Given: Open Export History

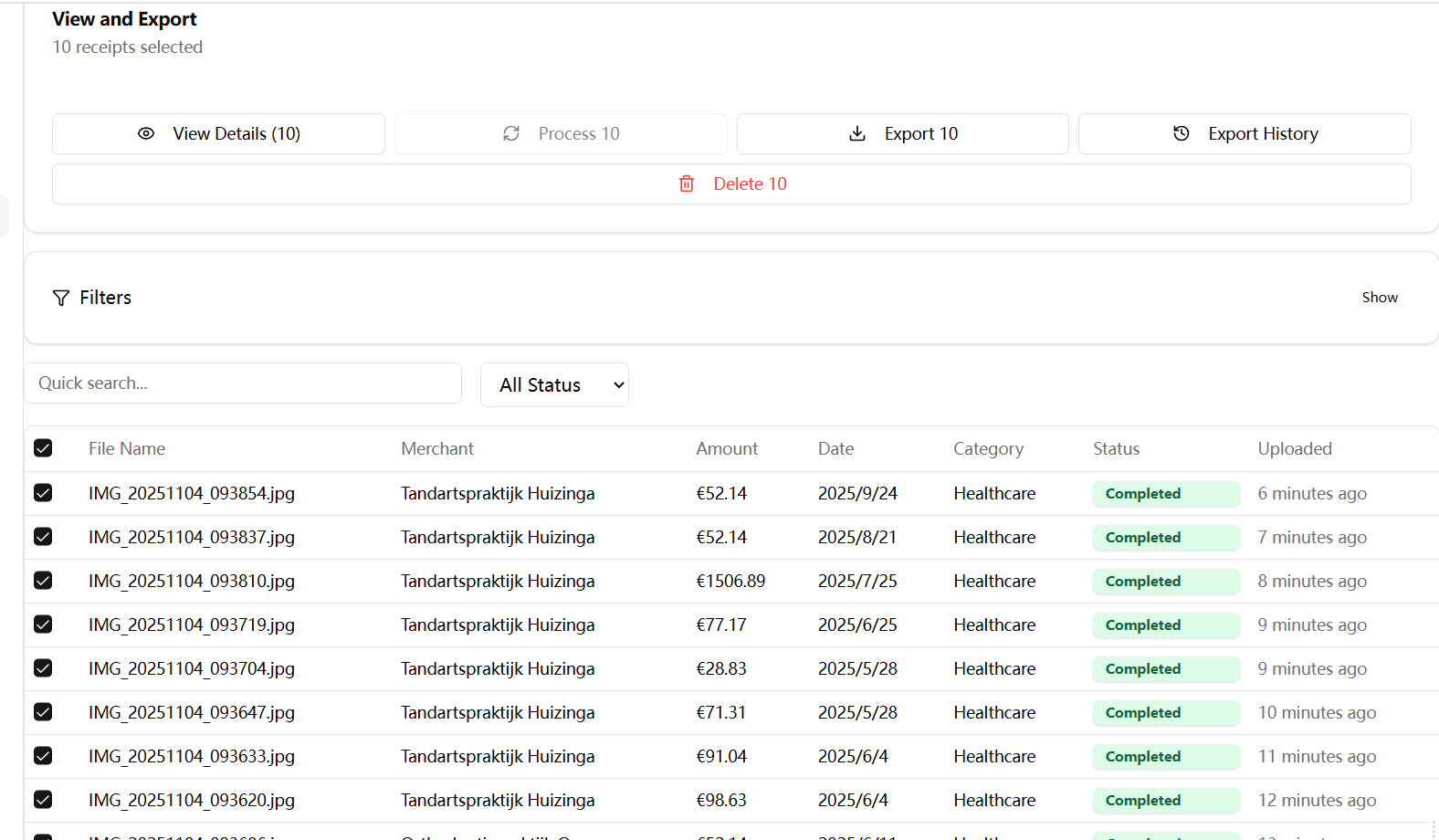Looking at the screenshot, I should point(1245,133).
